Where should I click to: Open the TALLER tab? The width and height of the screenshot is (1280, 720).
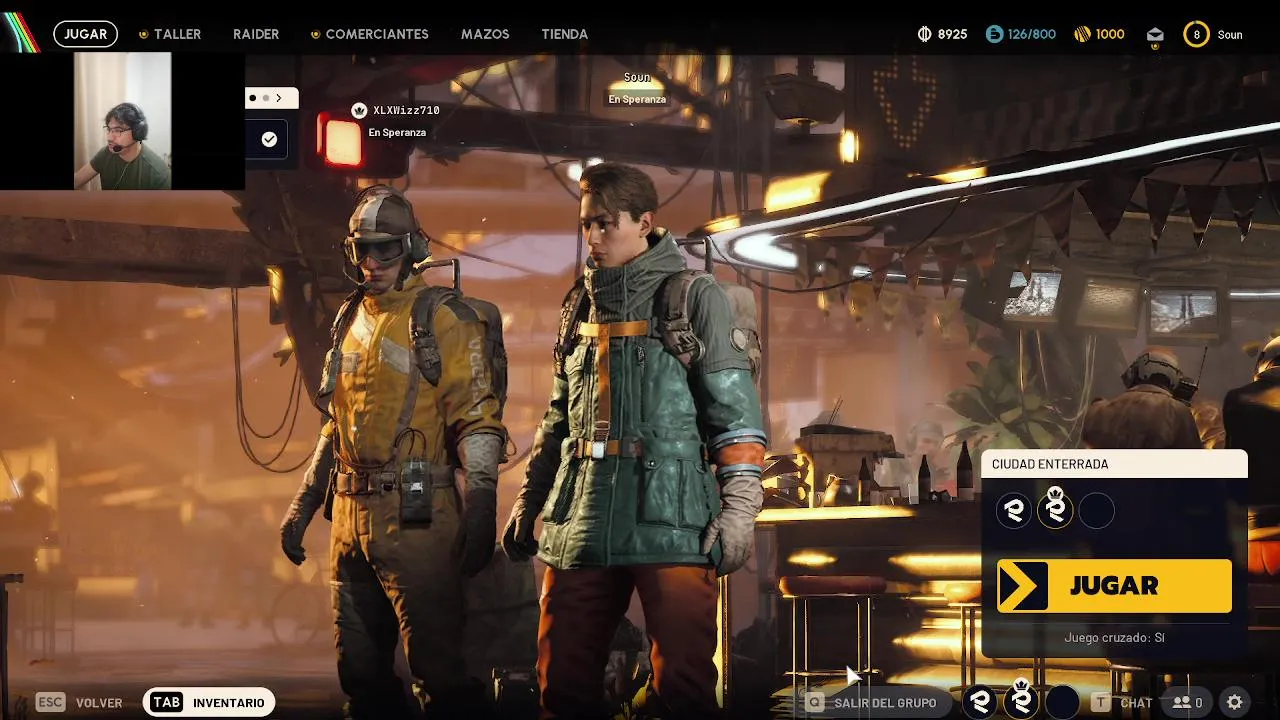coord(177,34)
